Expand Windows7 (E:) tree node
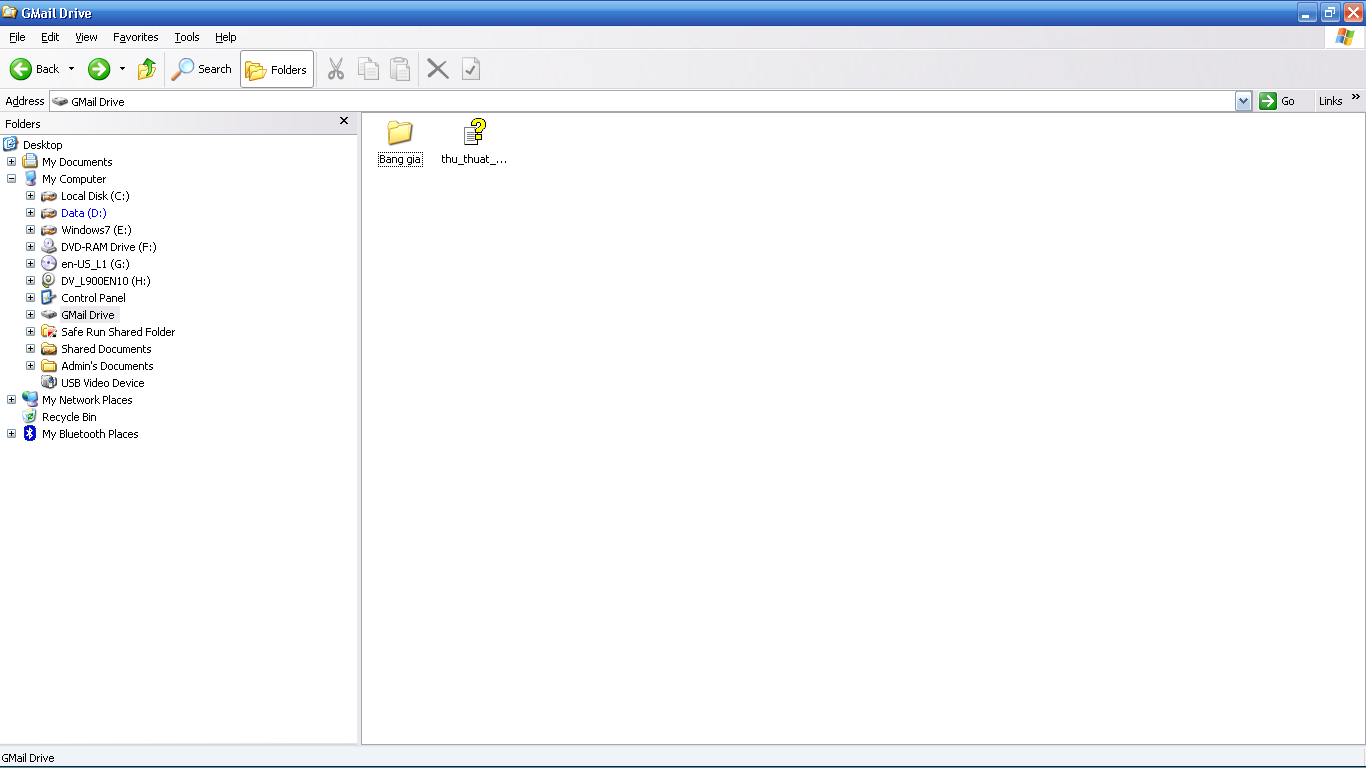This screenshot has width=1366, height=768. click(31, 230)
